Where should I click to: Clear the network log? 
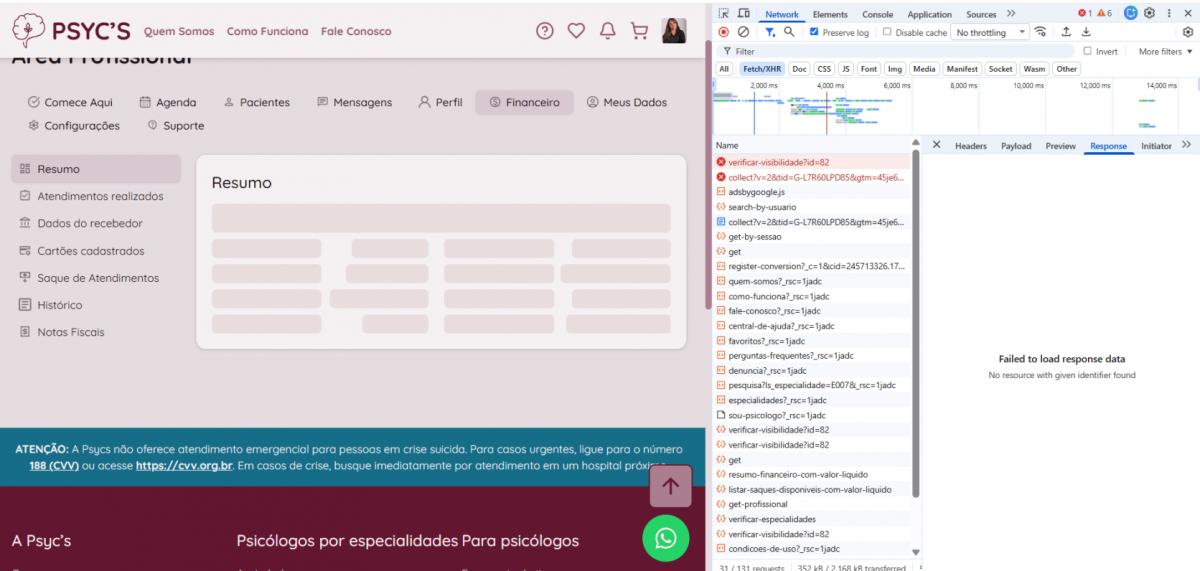tap(743, 32)
